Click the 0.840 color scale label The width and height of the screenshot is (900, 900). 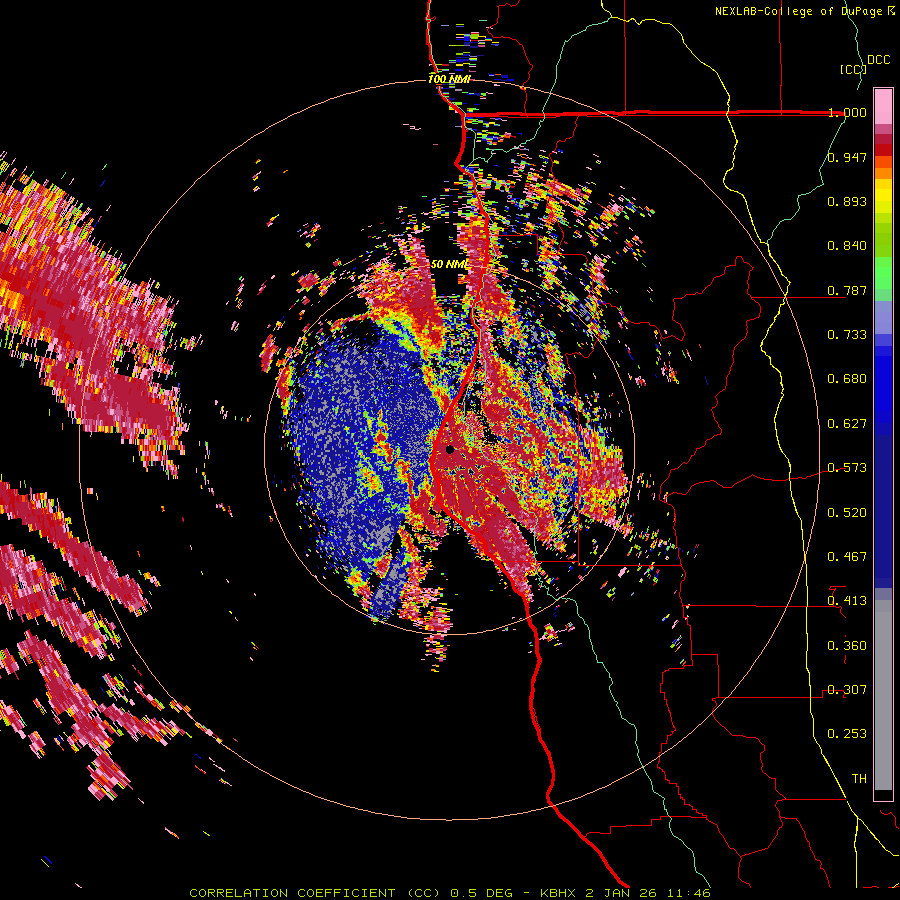(x=847, y=246)
